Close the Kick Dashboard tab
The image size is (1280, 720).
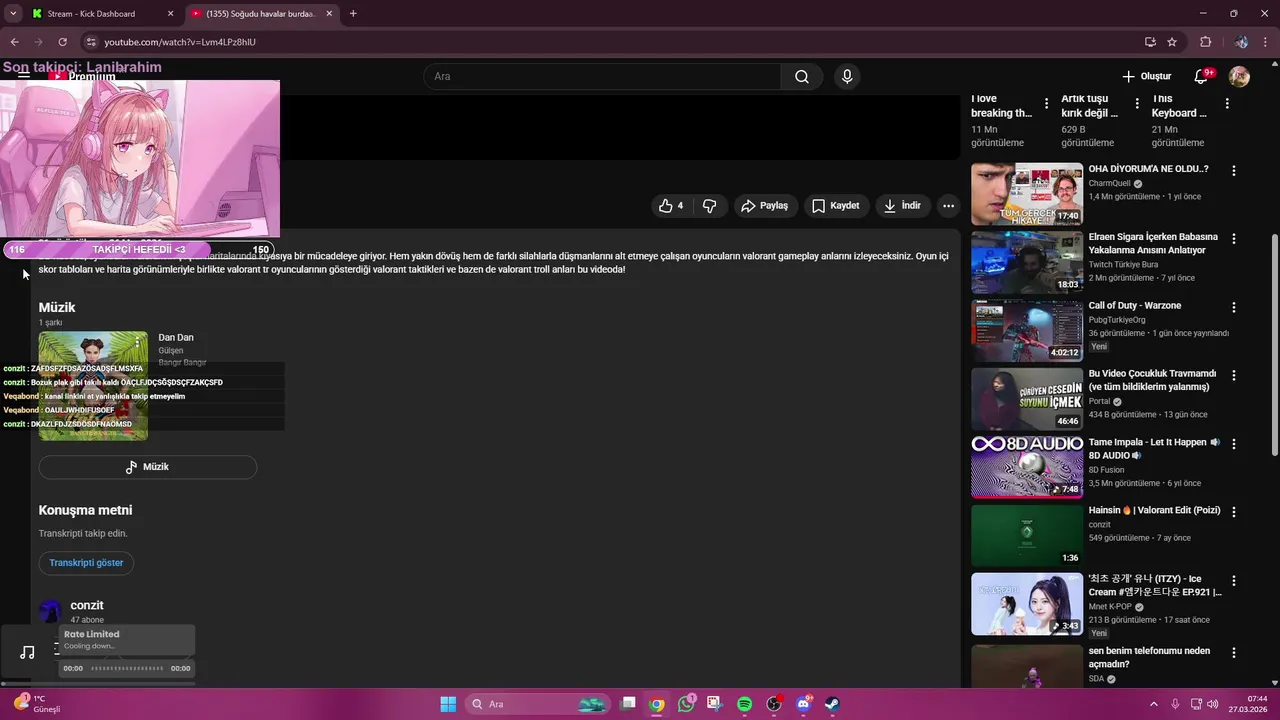click(x=171, y=14)
